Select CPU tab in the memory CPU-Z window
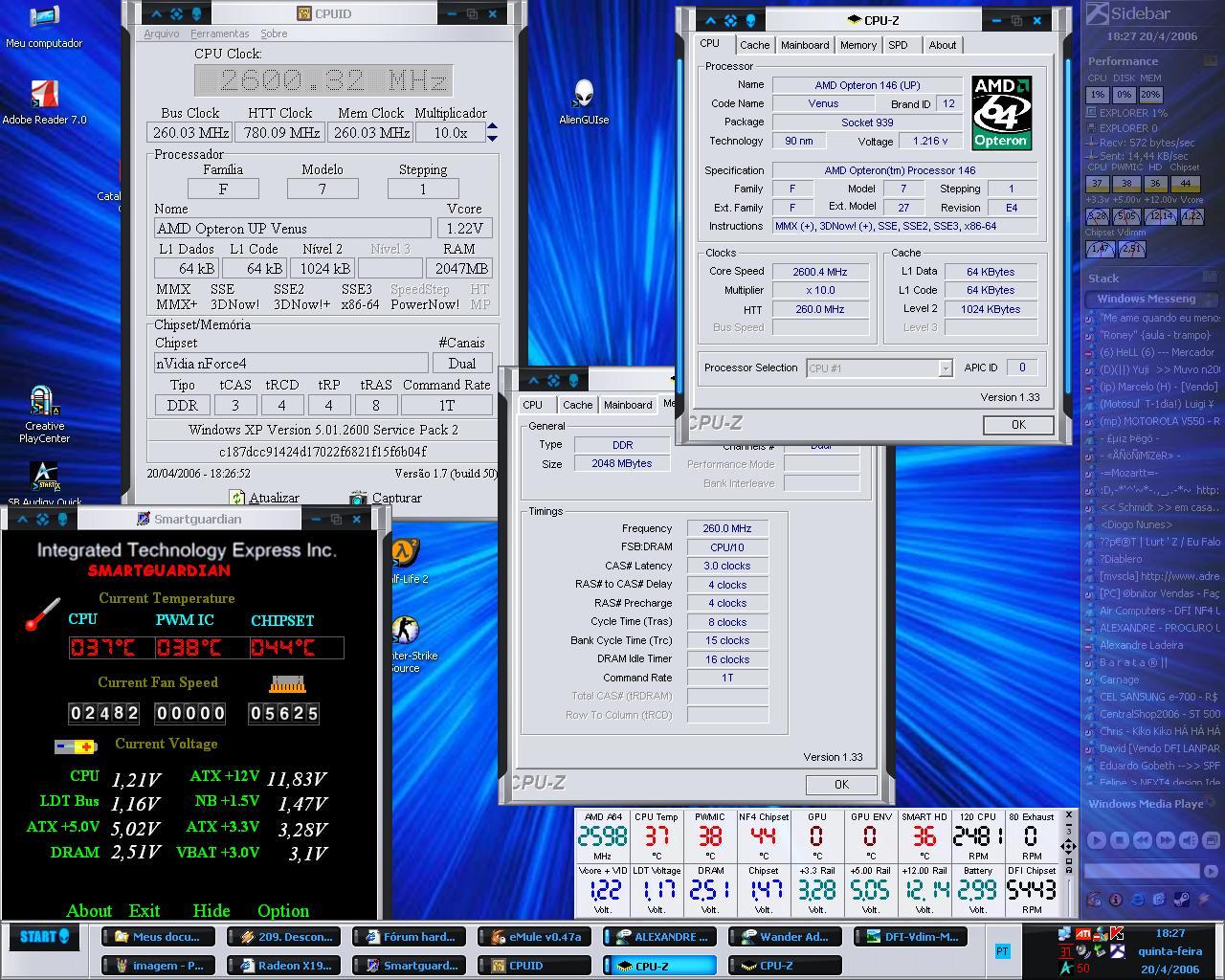 [x=533, y=405]
